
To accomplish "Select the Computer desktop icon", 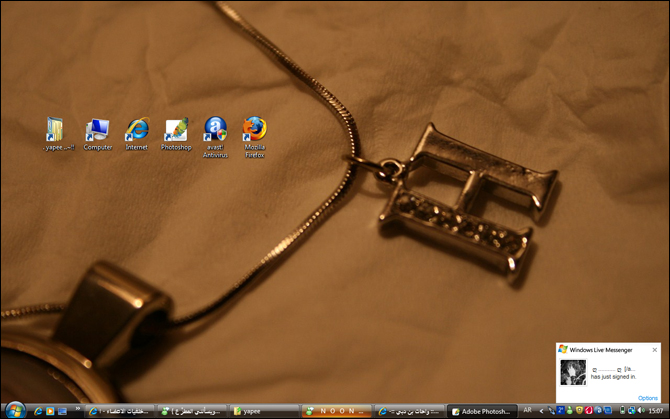I will [x=98, y=131].
